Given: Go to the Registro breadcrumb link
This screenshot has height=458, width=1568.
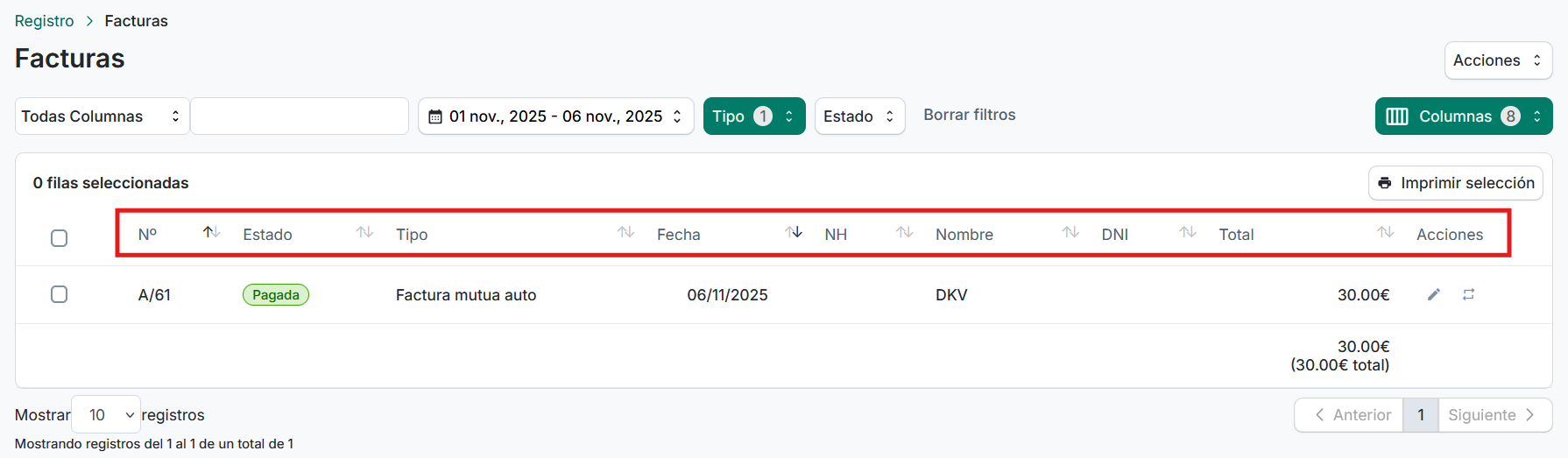Looking at the screenshot, I should pos(45,21).
